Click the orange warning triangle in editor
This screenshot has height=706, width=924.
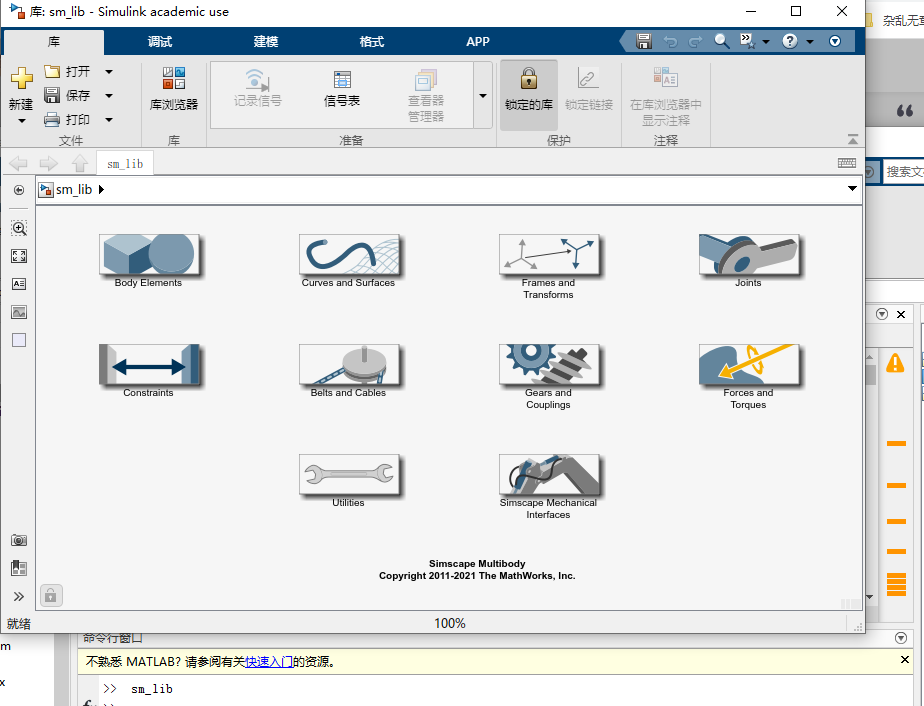click(895, 363)
